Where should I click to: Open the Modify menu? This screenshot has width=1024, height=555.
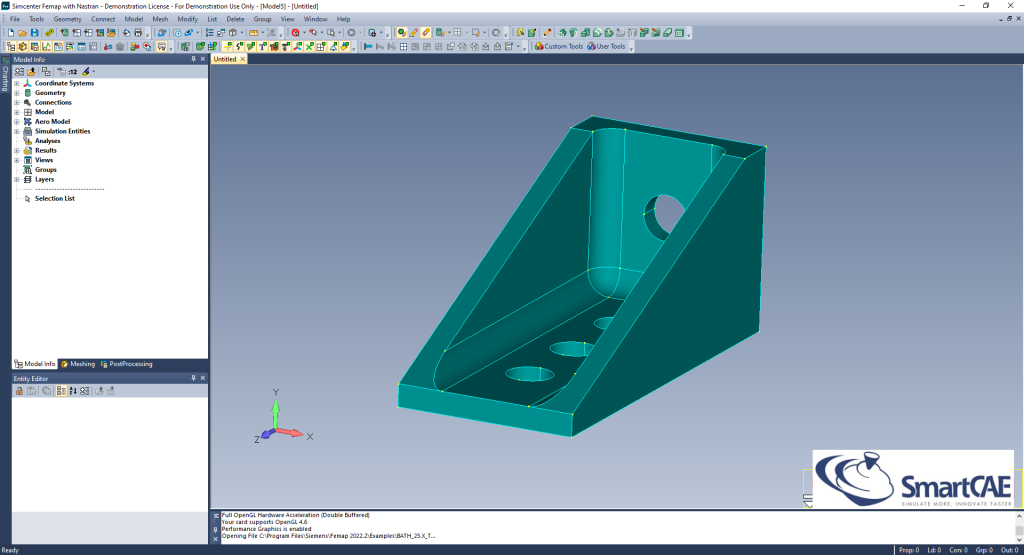187,19
